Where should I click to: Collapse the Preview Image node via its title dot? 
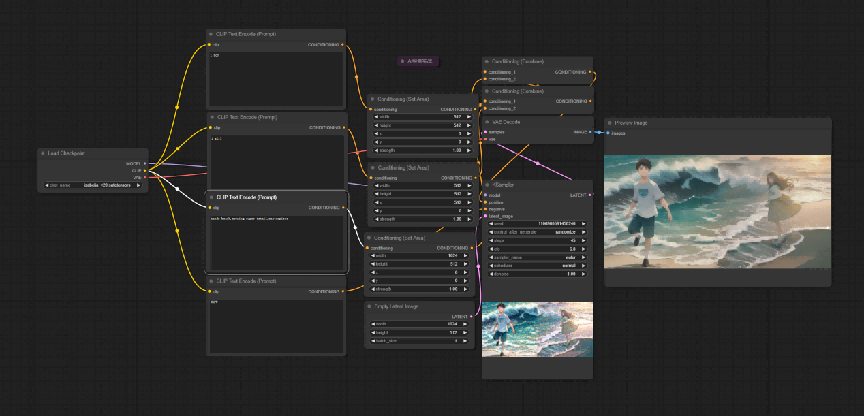pos(609,123)
